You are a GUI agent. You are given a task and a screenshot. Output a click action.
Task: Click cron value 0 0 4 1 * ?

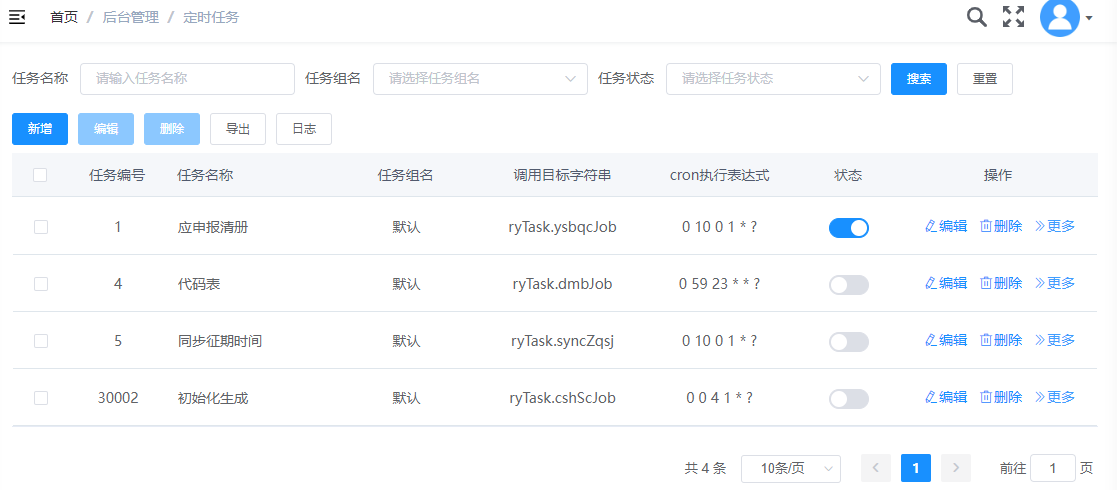coord(719,398)
